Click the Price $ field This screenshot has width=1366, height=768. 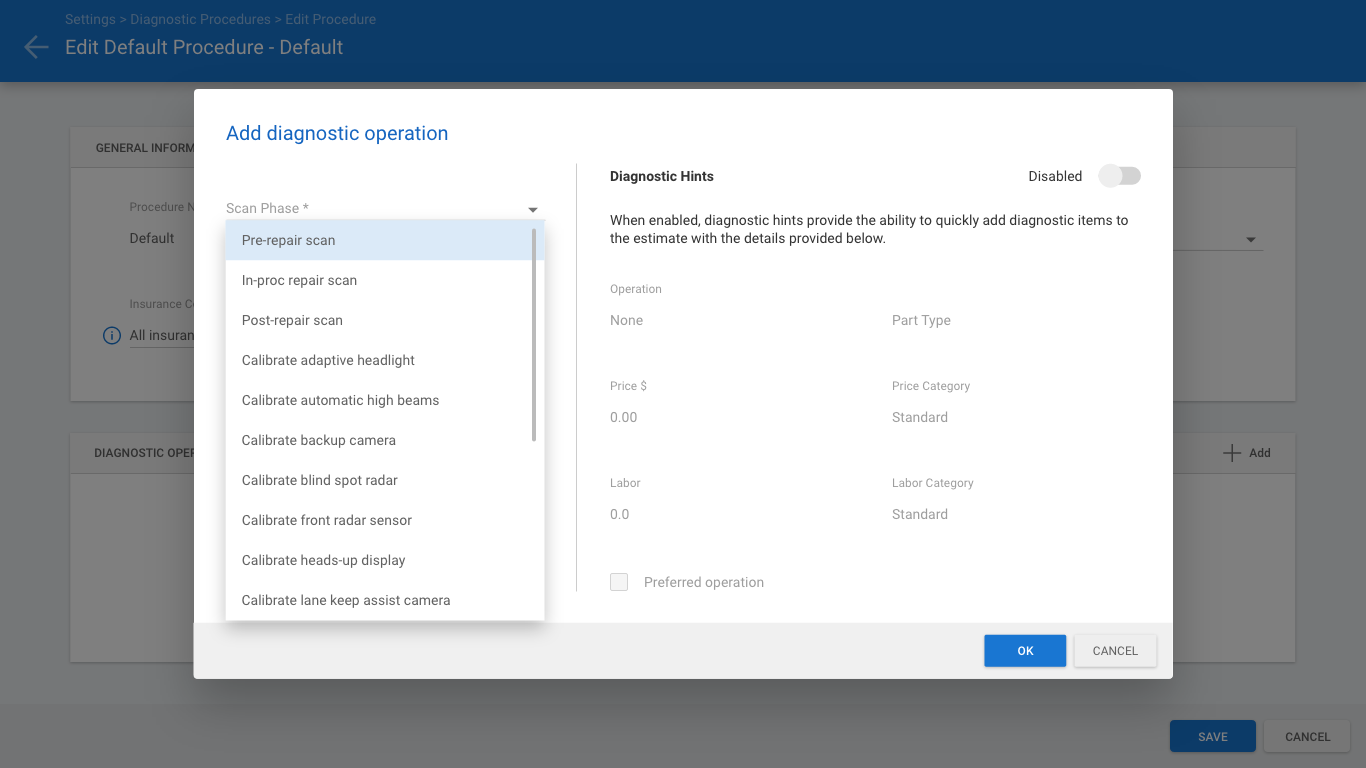(735, 417)
